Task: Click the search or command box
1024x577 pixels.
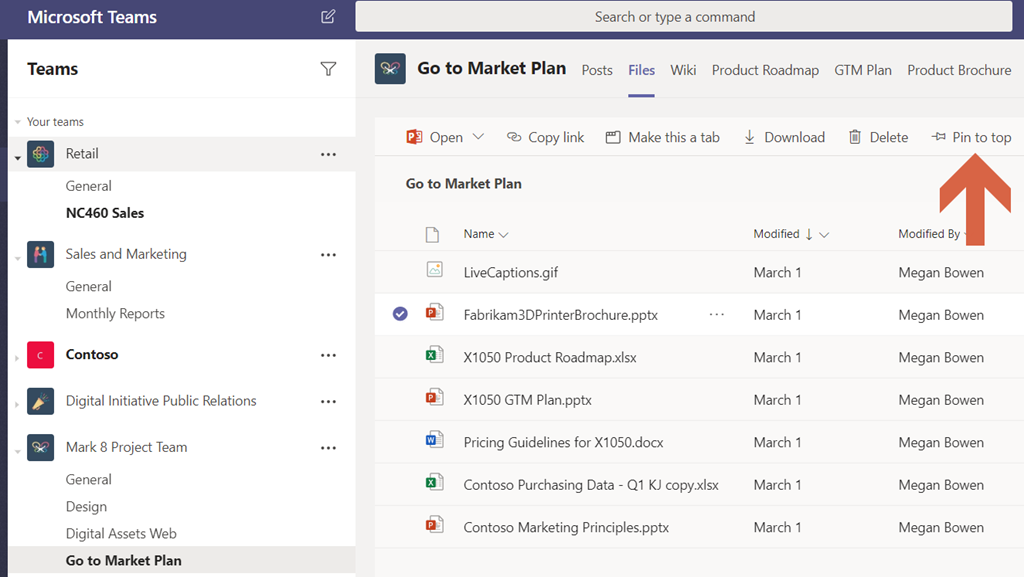Action: click(684, 17)
